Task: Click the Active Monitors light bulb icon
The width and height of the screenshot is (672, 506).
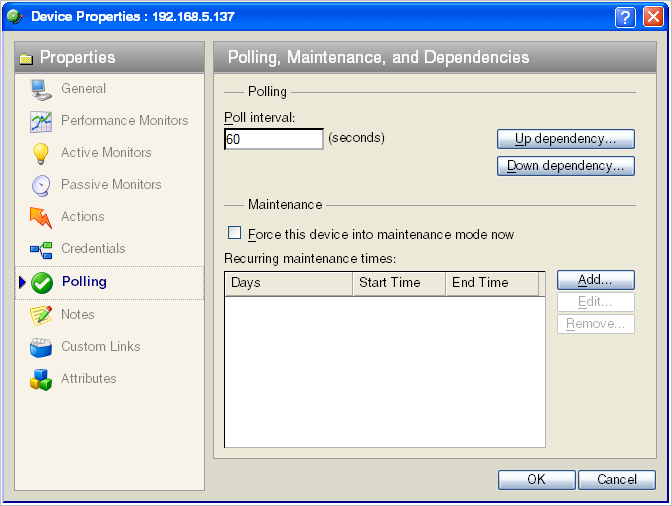Action: (41, 153)
